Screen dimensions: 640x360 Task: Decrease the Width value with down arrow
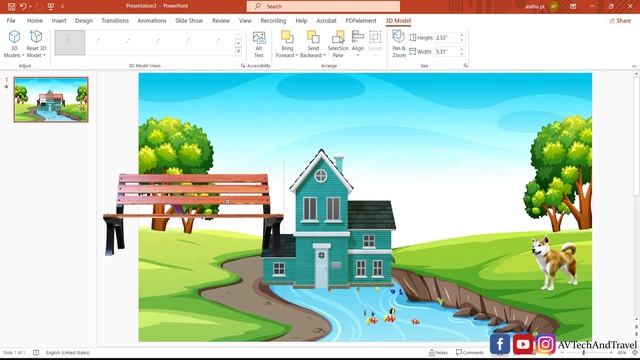462,54
